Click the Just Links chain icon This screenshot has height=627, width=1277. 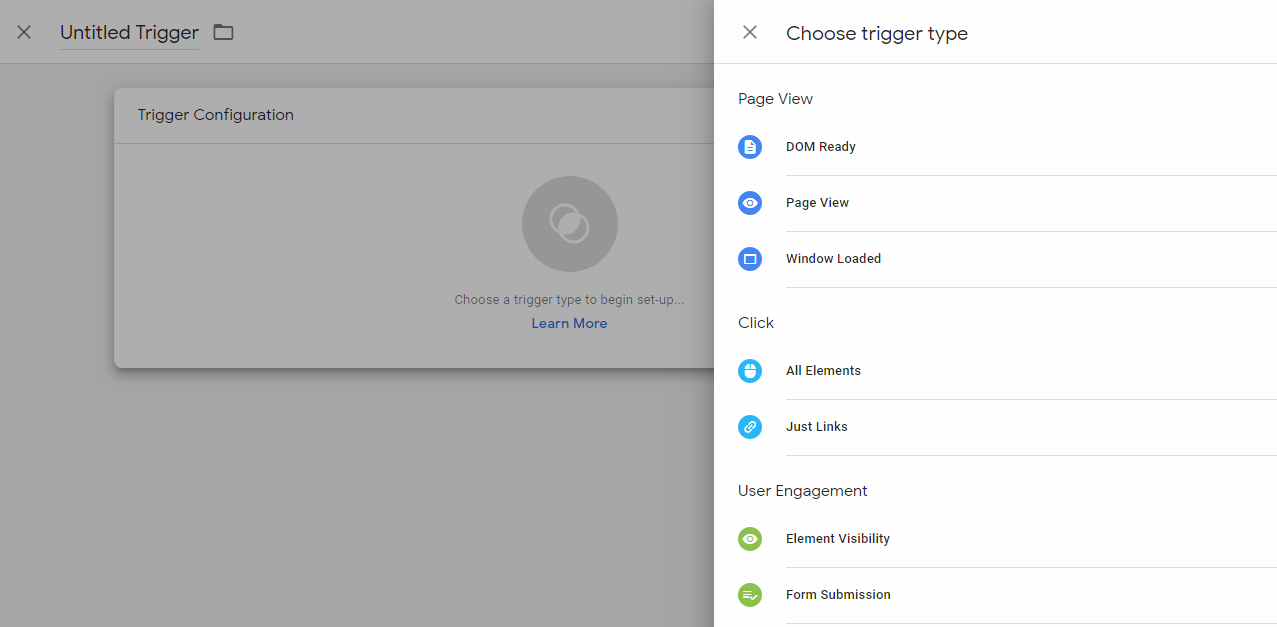click(750, 427)
